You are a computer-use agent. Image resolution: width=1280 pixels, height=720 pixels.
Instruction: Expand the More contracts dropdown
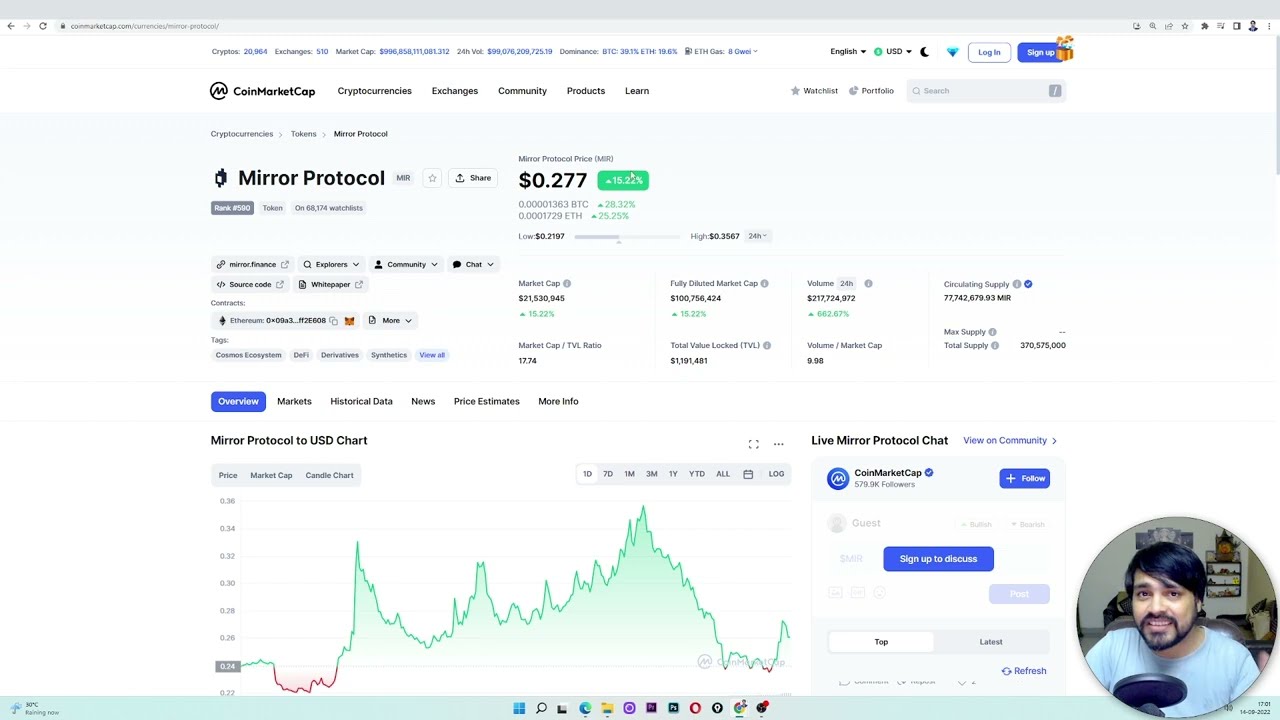pyautogui.click(x=390, y=321)
